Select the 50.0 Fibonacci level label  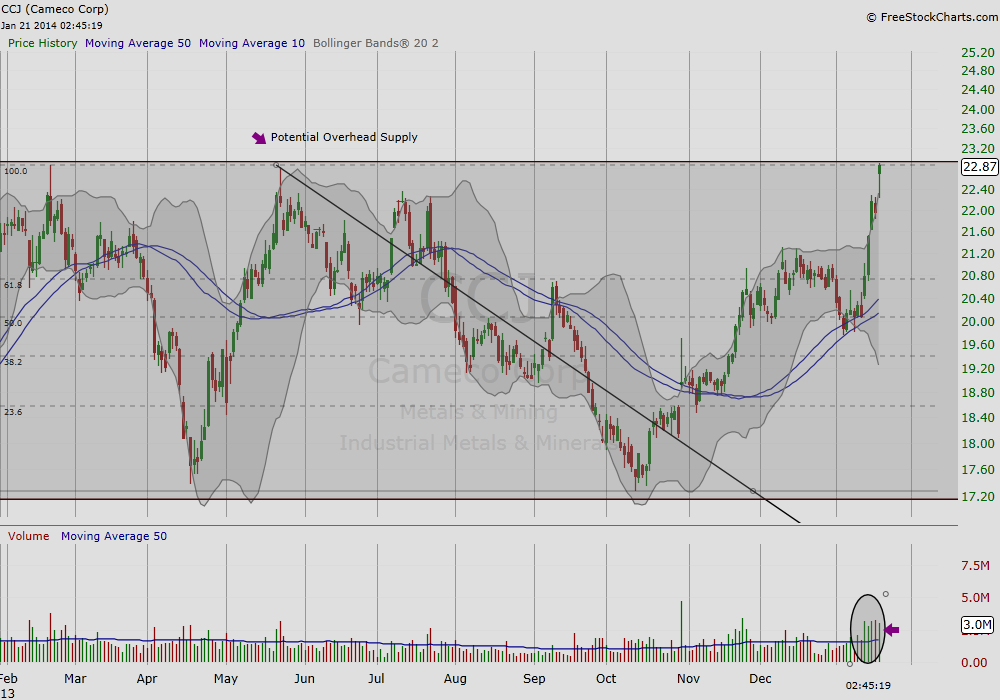click(13, 323)
